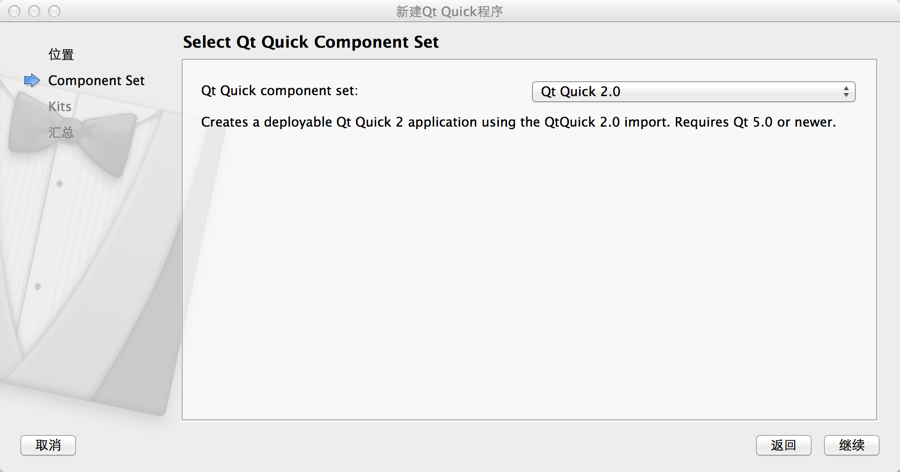Screen dimensions: 900x472
Task: Click the bow tie watermark image
Action: pyautogui.click(x=72, y=135)
